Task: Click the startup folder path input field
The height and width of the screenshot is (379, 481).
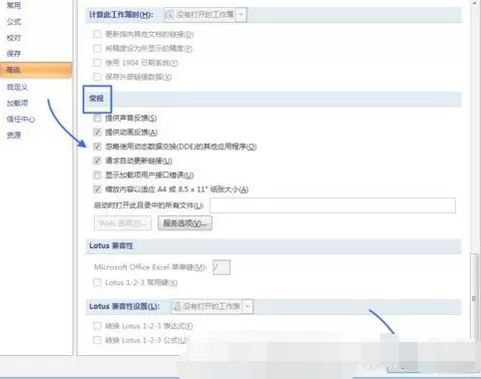Action: (x=333, y=205)
